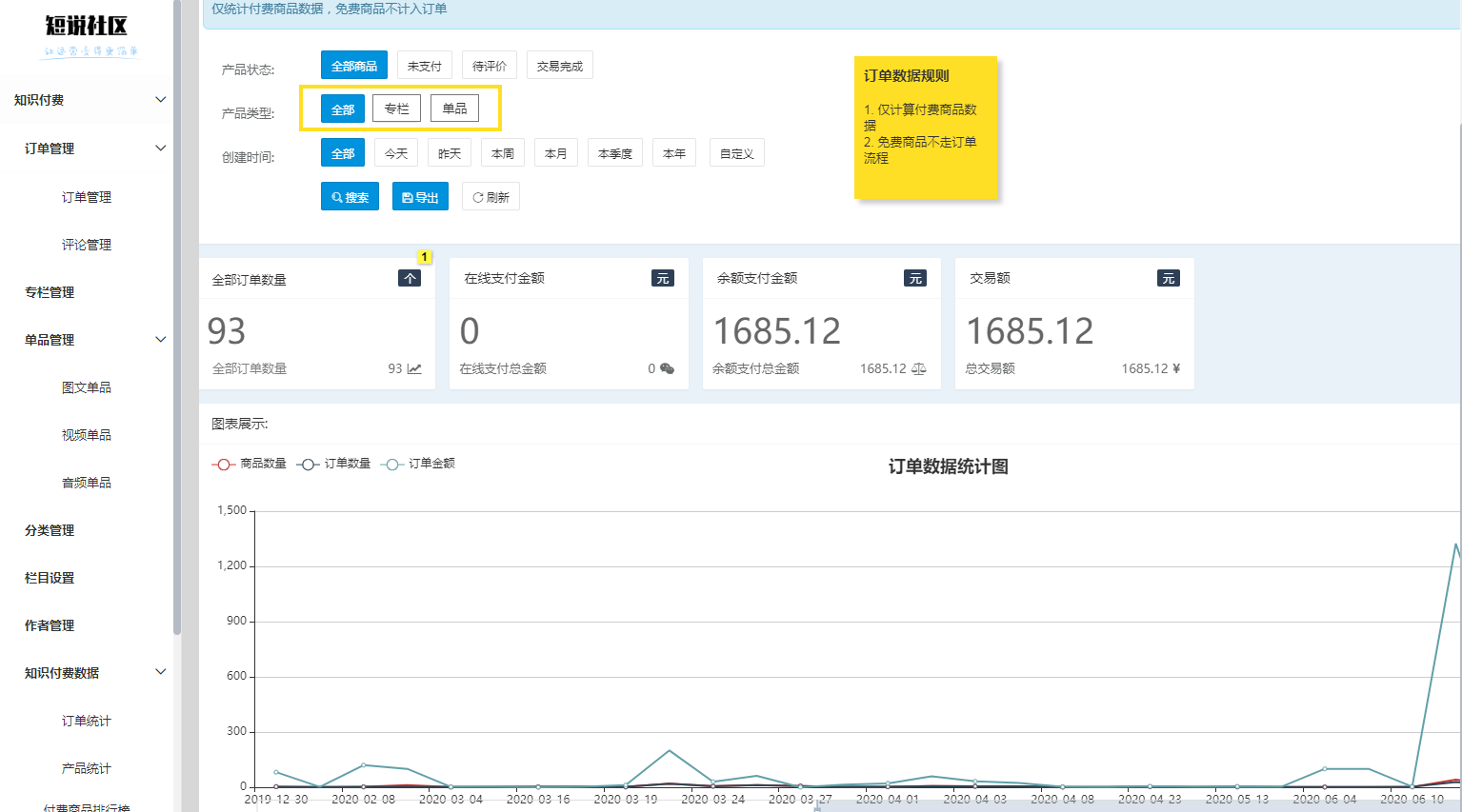This screenshot has width=1462, height=812.
Task: Click the 仅统计付费商品数据 notice banner text
Action: [329, 9]
